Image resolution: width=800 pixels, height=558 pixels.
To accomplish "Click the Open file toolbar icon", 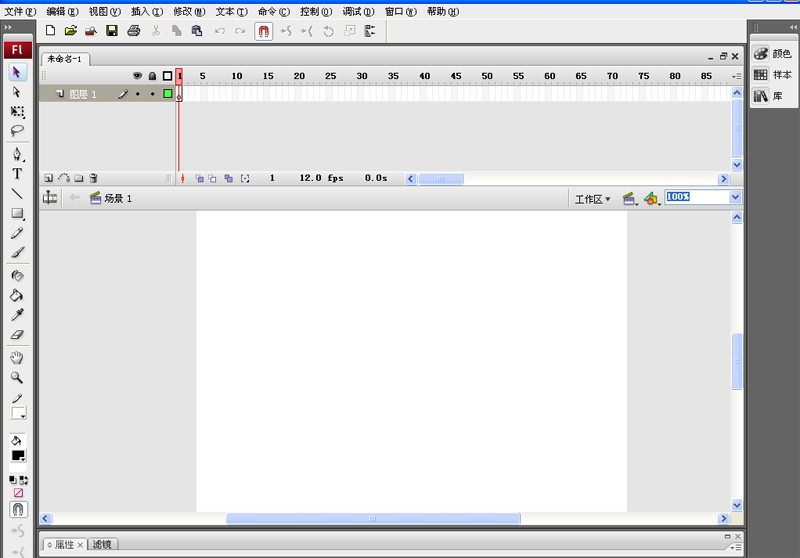I will (71, 31).
